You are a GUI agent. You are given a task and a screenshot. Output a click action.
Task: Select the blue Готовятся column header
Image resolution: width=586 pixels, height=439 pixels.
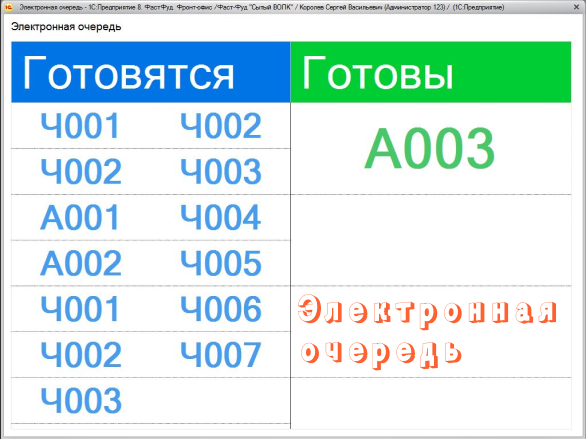click(x=151, y=72)
